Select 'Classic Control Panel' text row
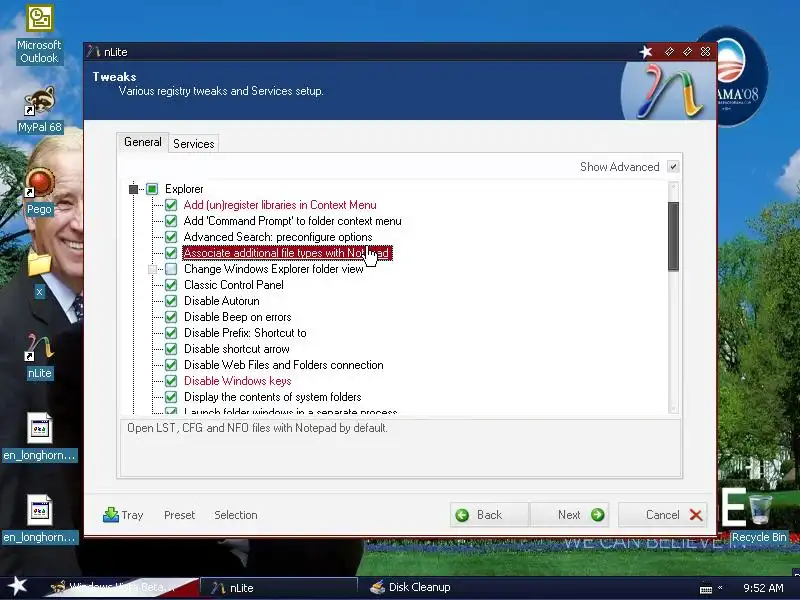The width and height of the screenshot is (800, 600). coord(234,285)
